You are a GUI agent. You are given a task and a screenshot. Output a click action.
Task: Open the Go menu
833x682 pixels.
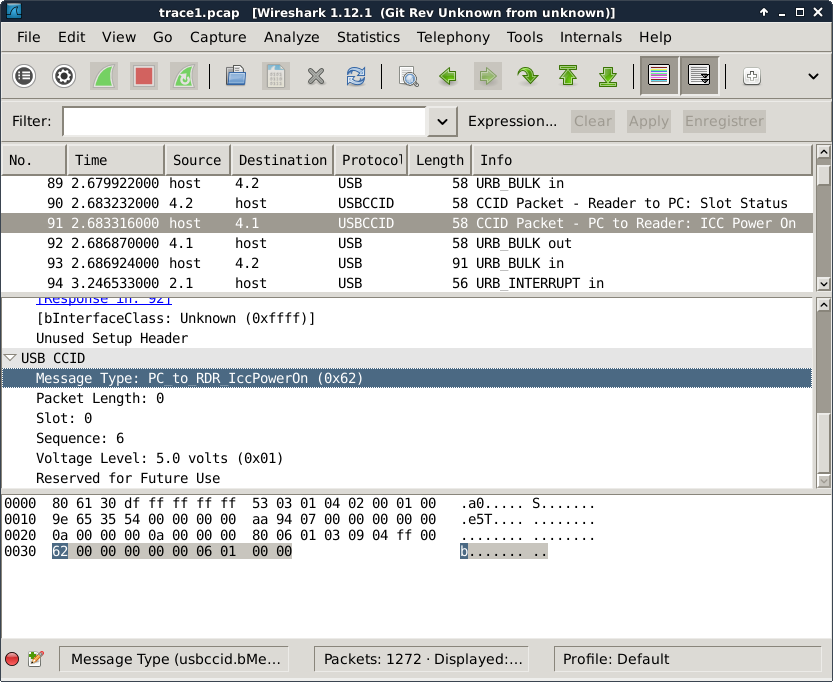[x=163, y=37]
